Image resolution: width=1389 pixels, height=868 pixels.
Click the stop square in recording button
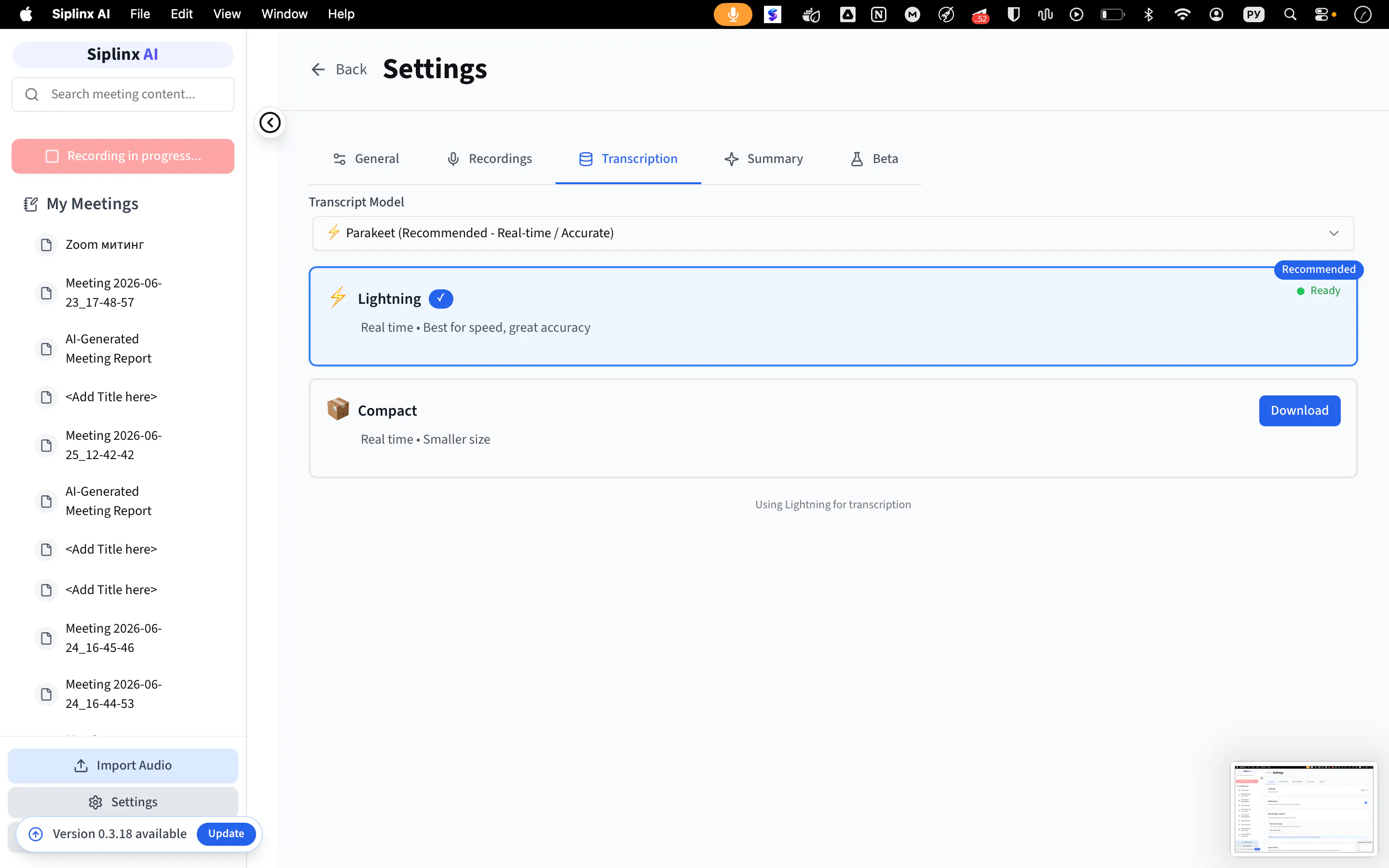(x=52, y=156)
